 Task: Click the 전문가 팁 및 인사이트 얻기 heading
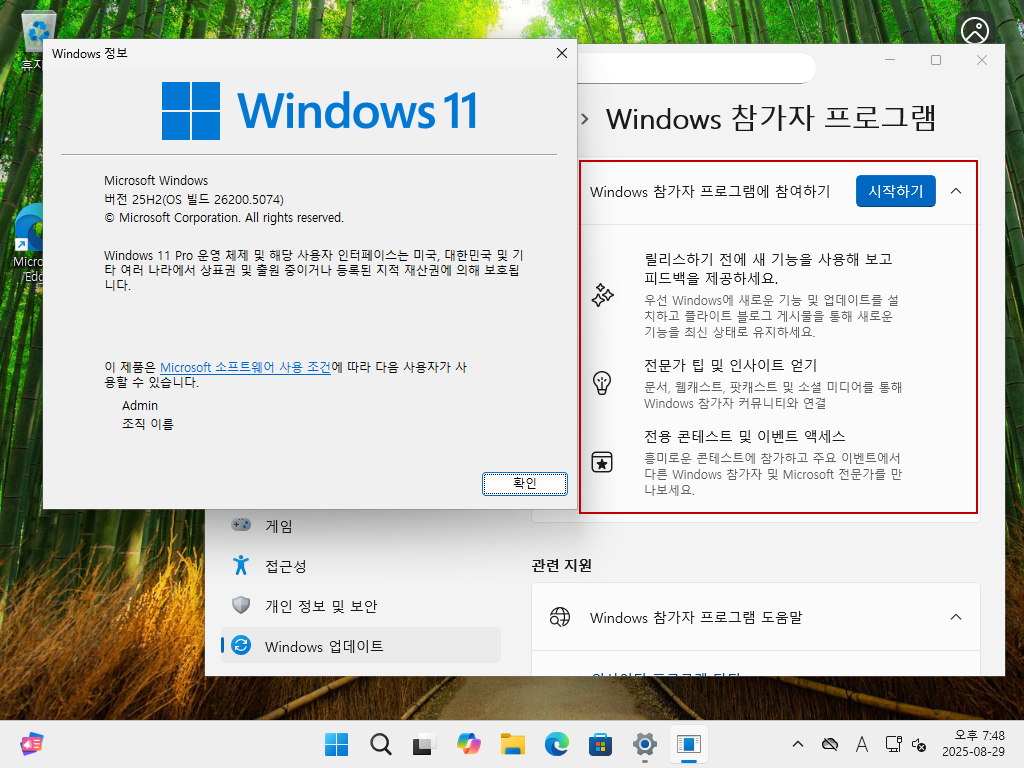[x=730, y=365]
